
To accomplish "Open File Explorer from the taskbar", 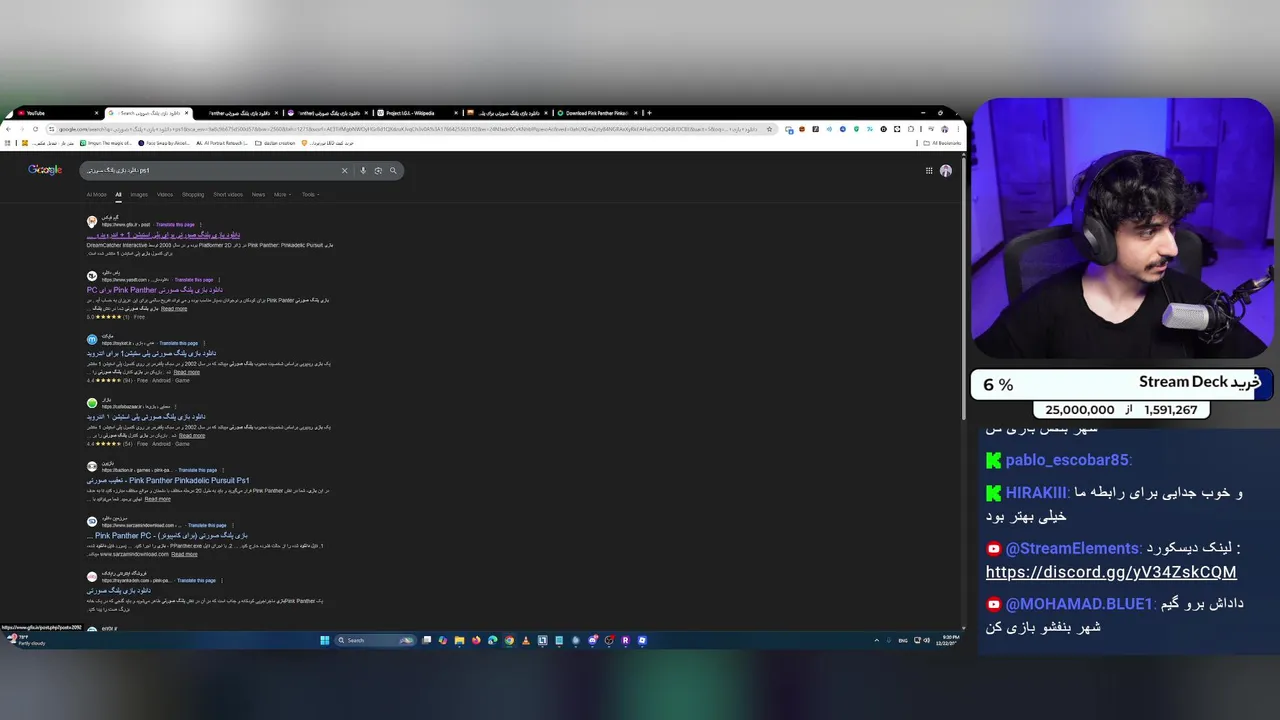I will (459, 640).
